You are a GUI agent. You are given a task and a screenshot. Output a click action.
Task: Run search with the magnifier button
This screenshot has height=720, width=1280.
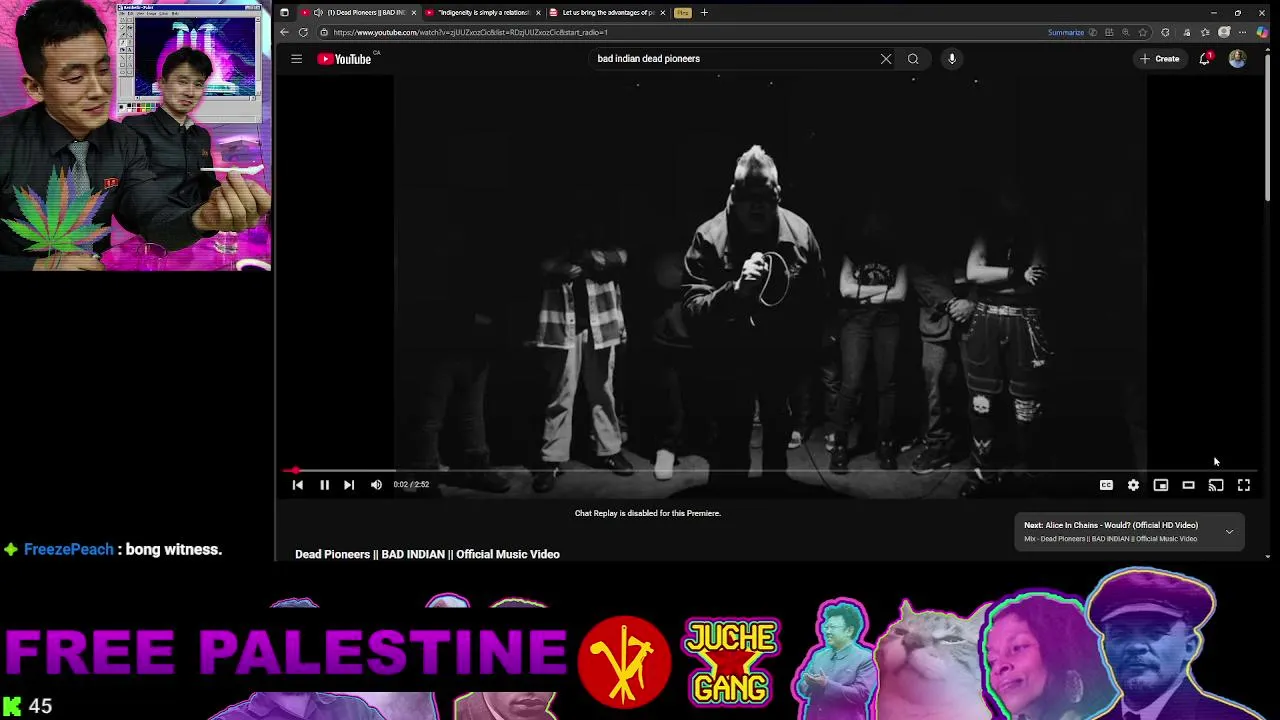coord(913,59)
